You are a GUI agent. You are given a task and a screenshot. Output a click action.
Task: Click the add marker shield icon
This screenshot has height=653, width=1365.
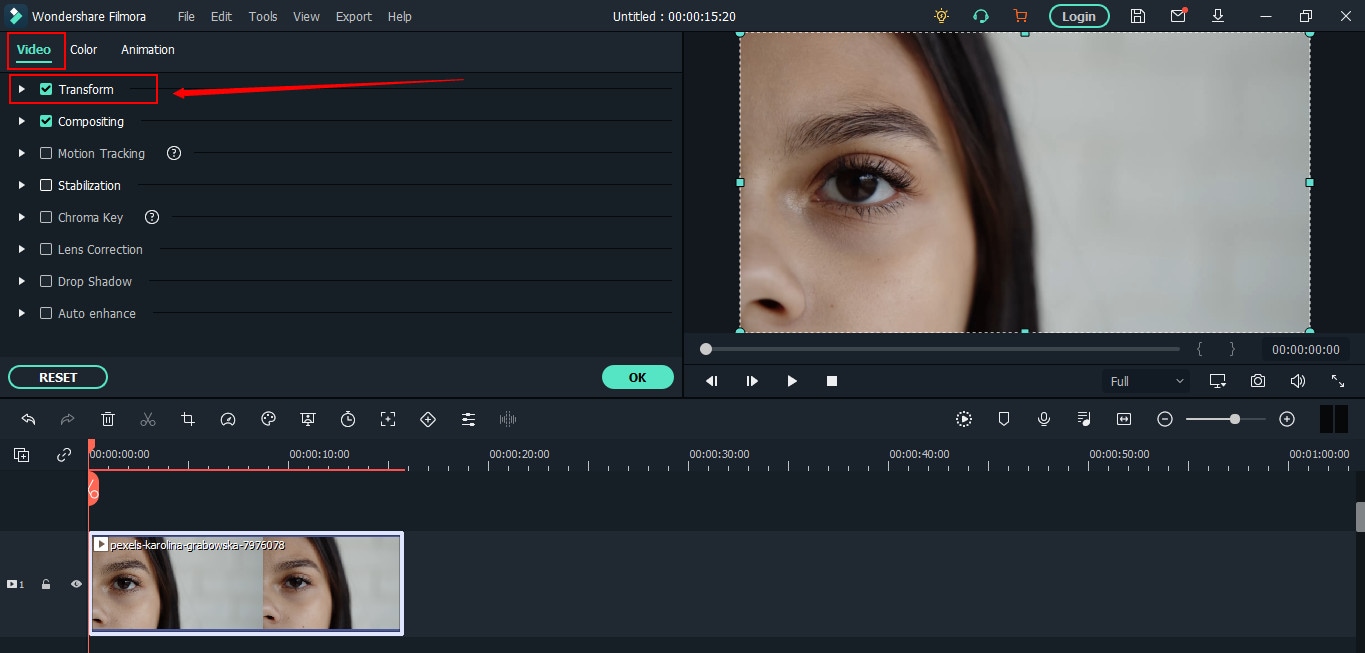point(1004,420)
